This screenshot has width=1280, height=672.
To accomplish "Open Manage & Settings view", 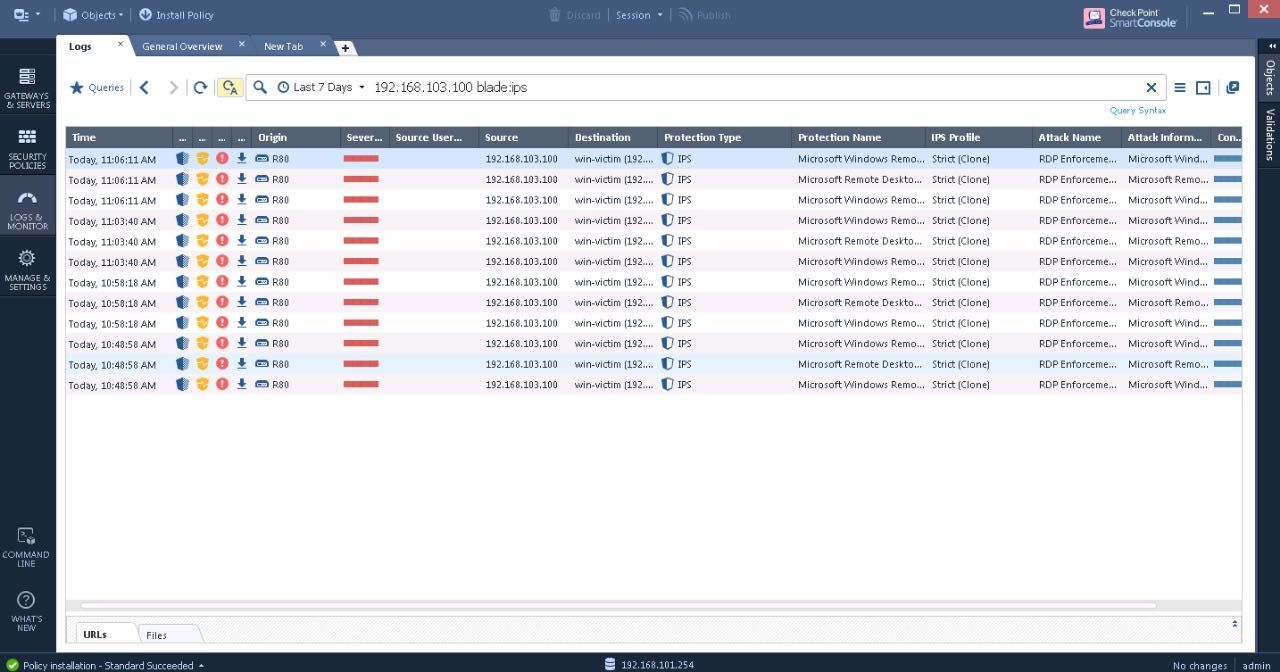I will (27, 270).
